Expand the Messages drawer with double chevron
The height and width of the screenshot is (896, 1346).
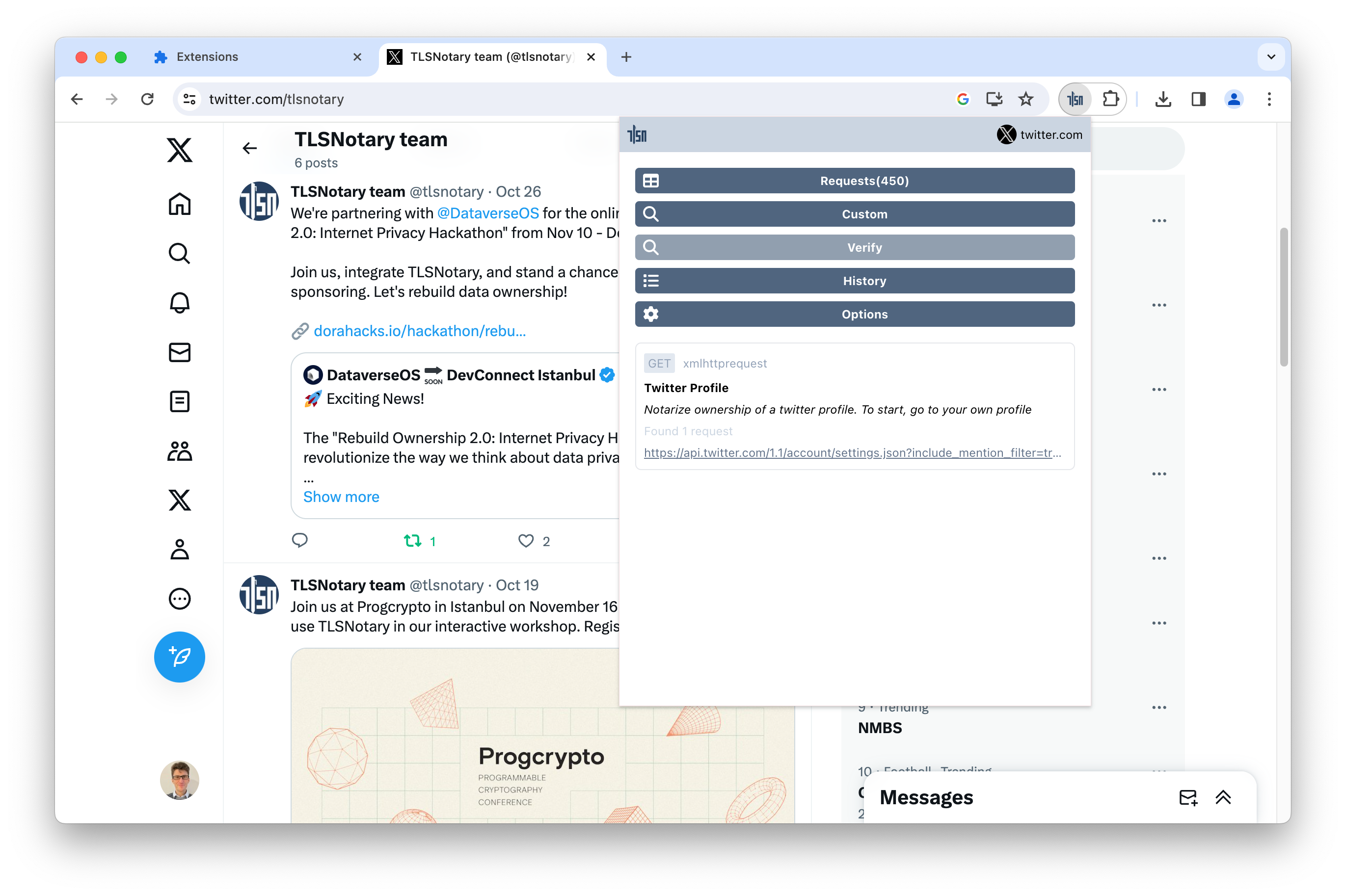[1223, 797]
